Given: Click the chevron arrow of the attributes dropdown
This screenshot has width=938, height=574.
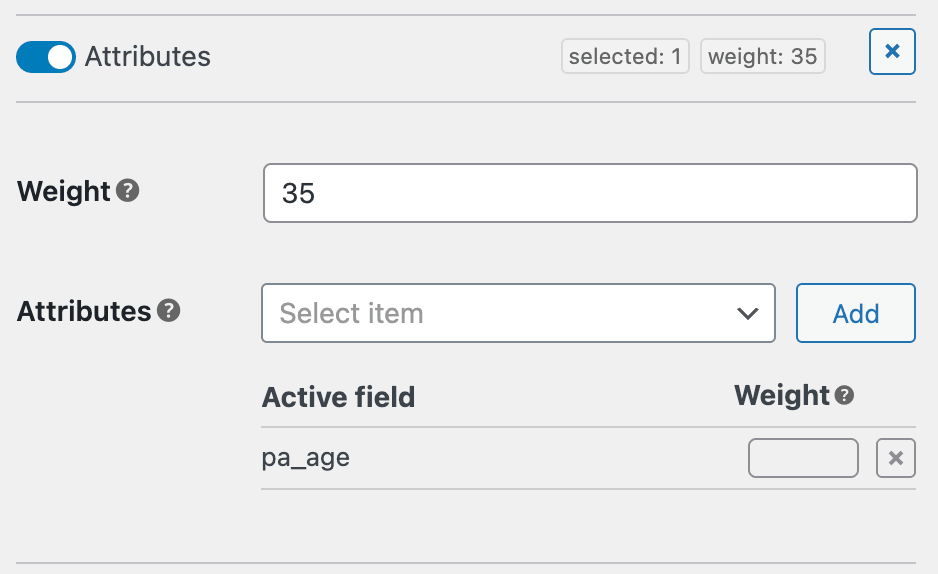Looking at the screenshot, I should 747,314.
